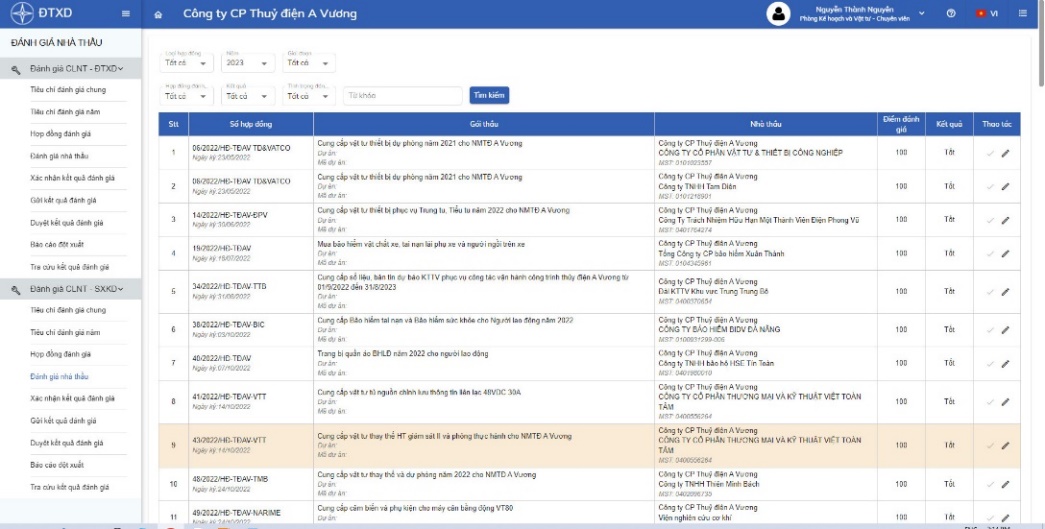Click the confirm checkmark icon in row 10
This screenshot has width=1045, height=529.
click(990, 484)
